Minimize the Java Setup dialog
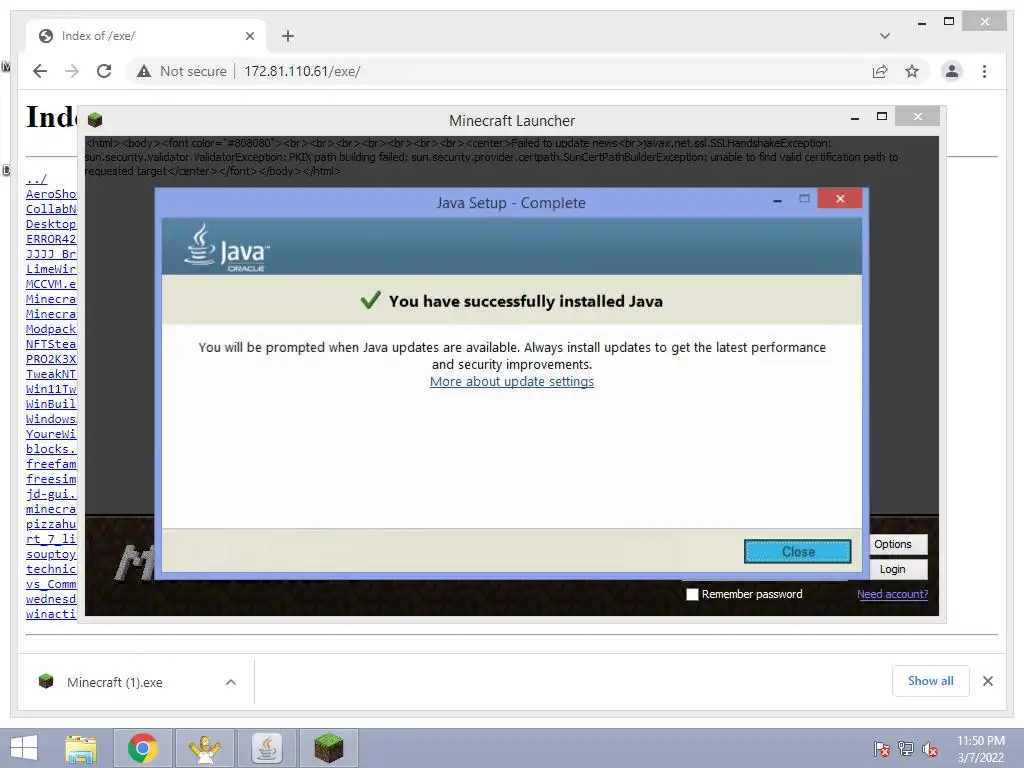The height and width of the screenshot is (768, 1024). [777, 200]
